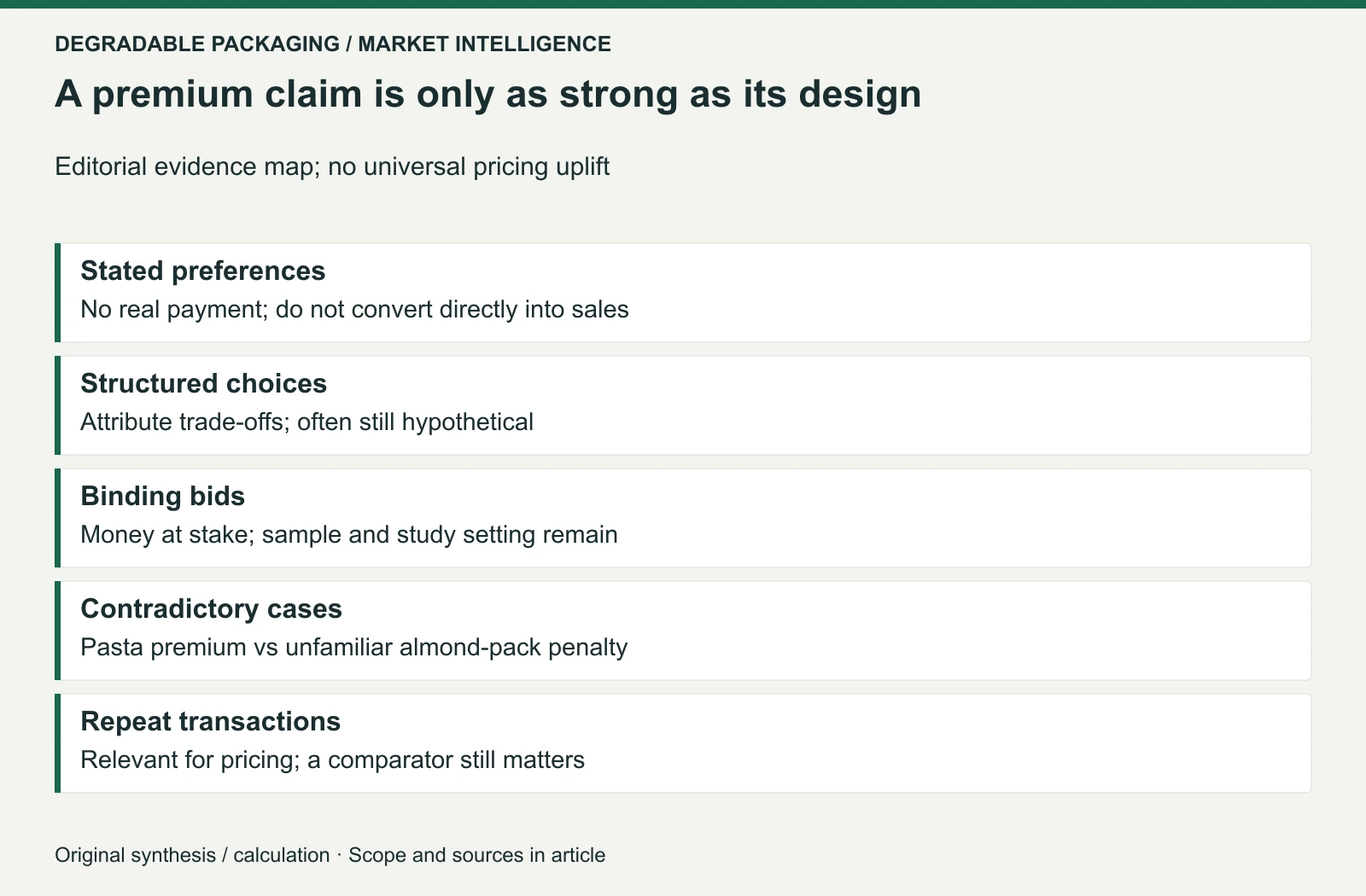This screenshot has height=896, width=1366.
Task: Click 'No real payment; do not convert directly into sales'
Action: click(354, 309)
